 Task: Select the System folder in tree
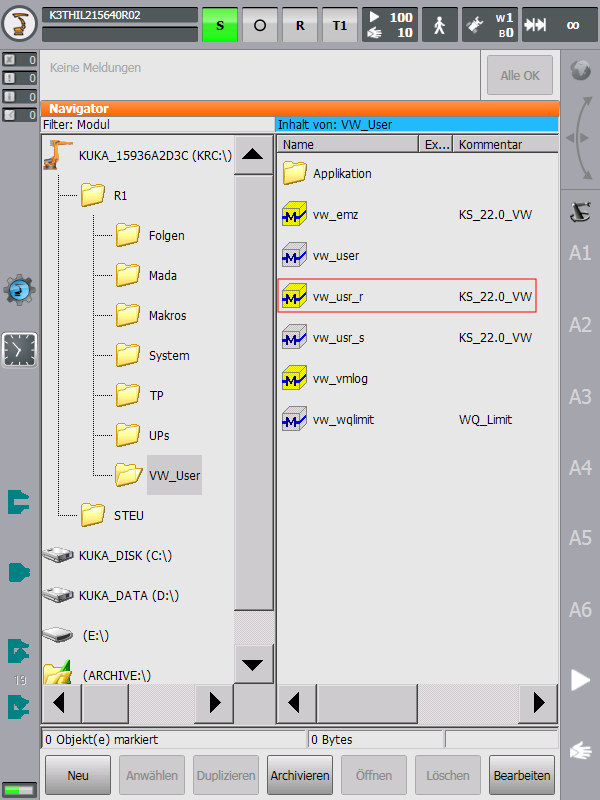click(x=153, y=356)
